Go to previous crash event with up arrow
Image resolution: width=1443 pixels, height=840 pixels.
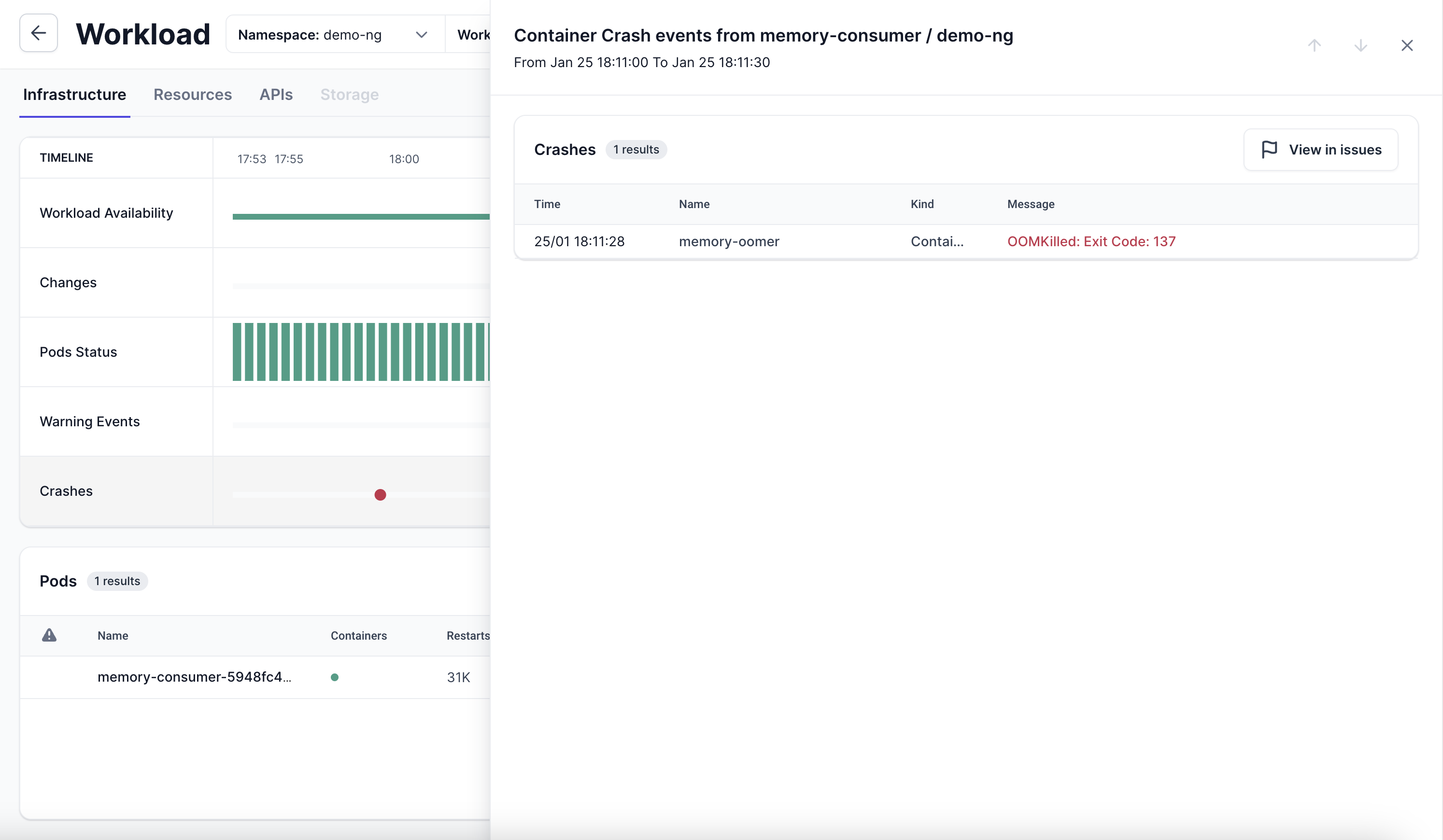click(x=1314, y=45)
